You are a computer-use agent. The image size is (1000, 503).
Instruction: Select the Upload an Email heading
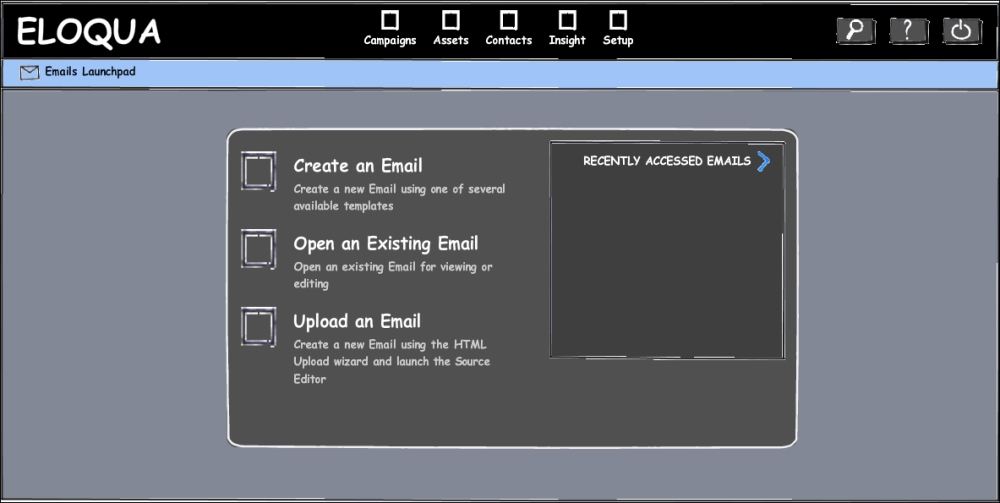357,321
